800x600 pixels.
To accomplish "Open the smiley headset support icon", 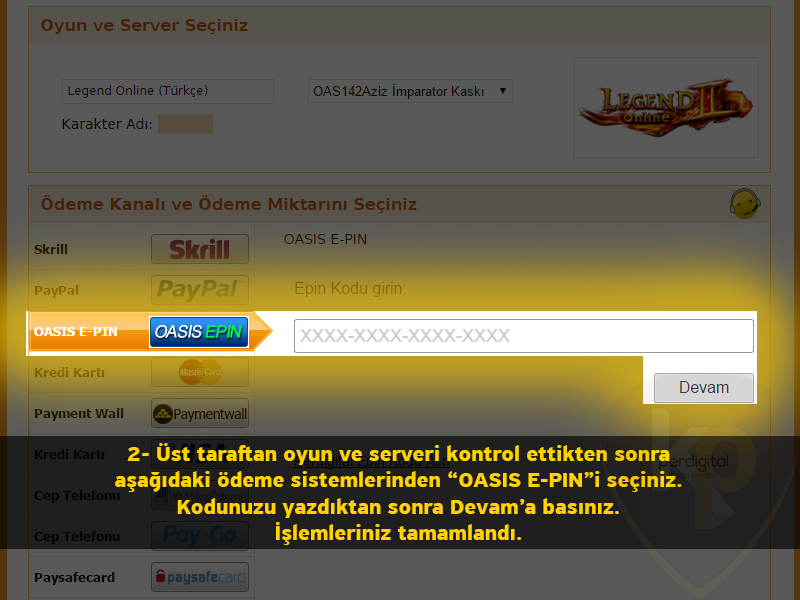I will pyautogui.click(x=745, y=204).
